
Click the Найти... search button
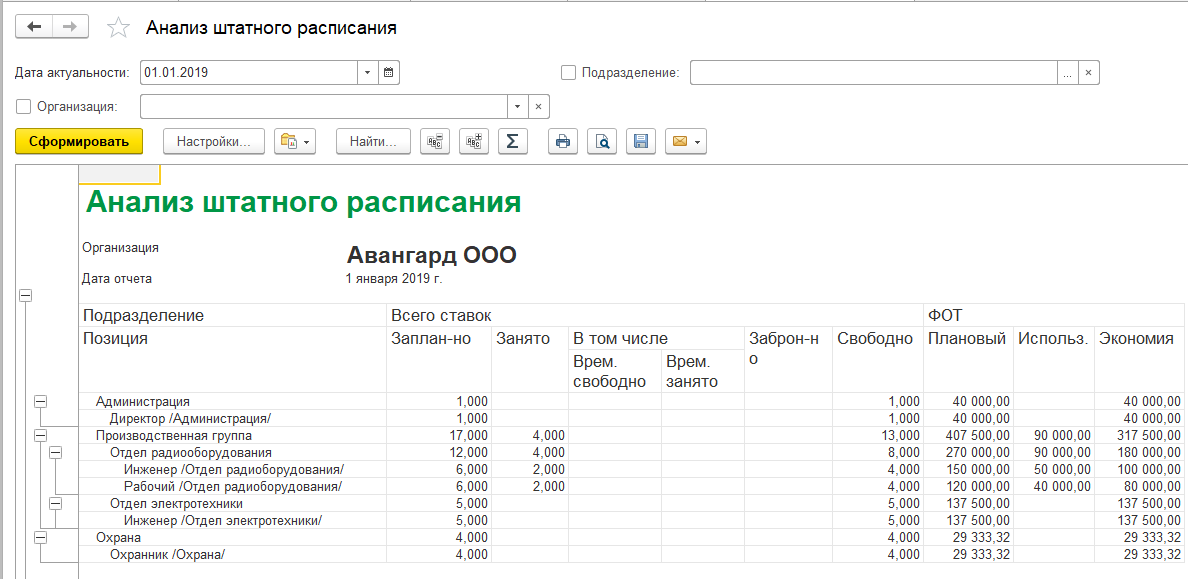373,142
